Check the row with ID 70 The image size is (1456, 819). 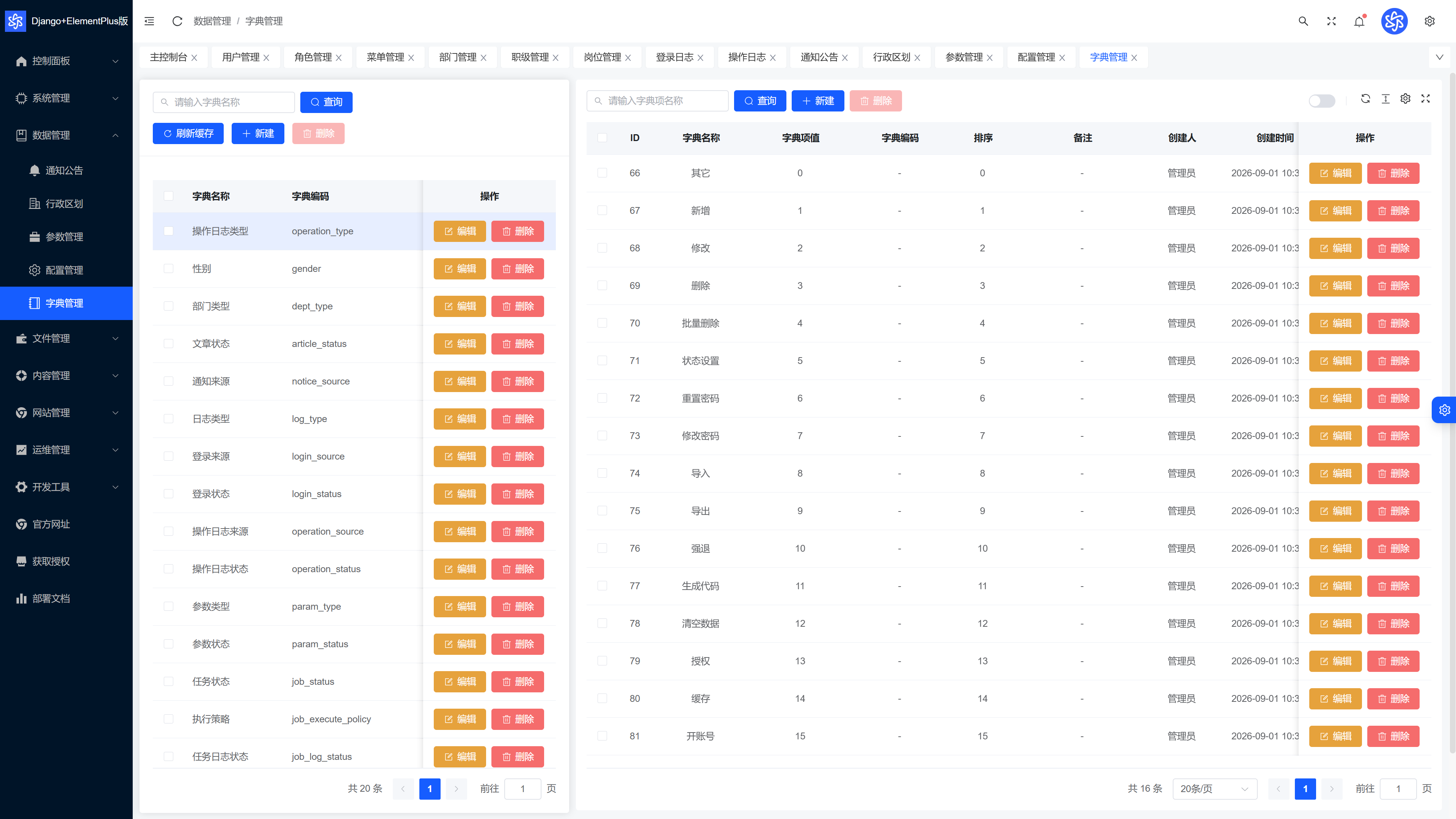pyautogui.click(x=602, y=323)
